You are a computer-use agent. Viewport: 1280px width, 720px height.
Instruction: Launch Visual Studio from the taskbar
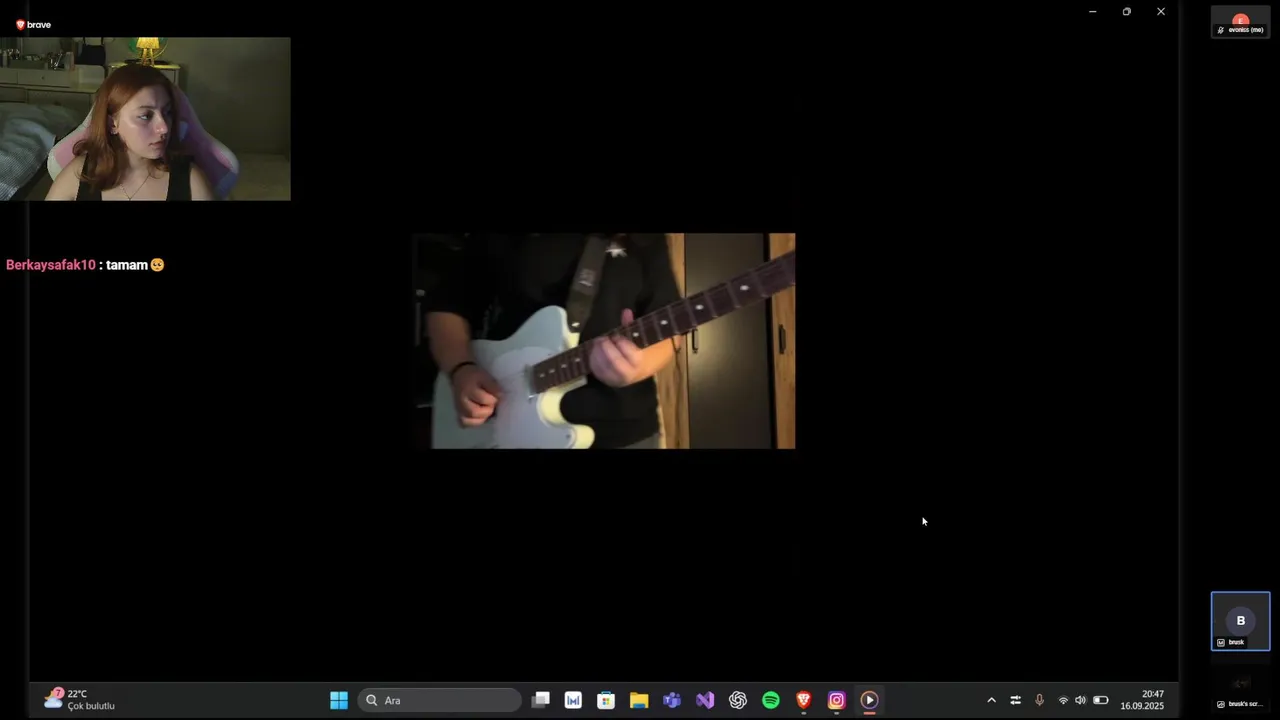[705, 700]
